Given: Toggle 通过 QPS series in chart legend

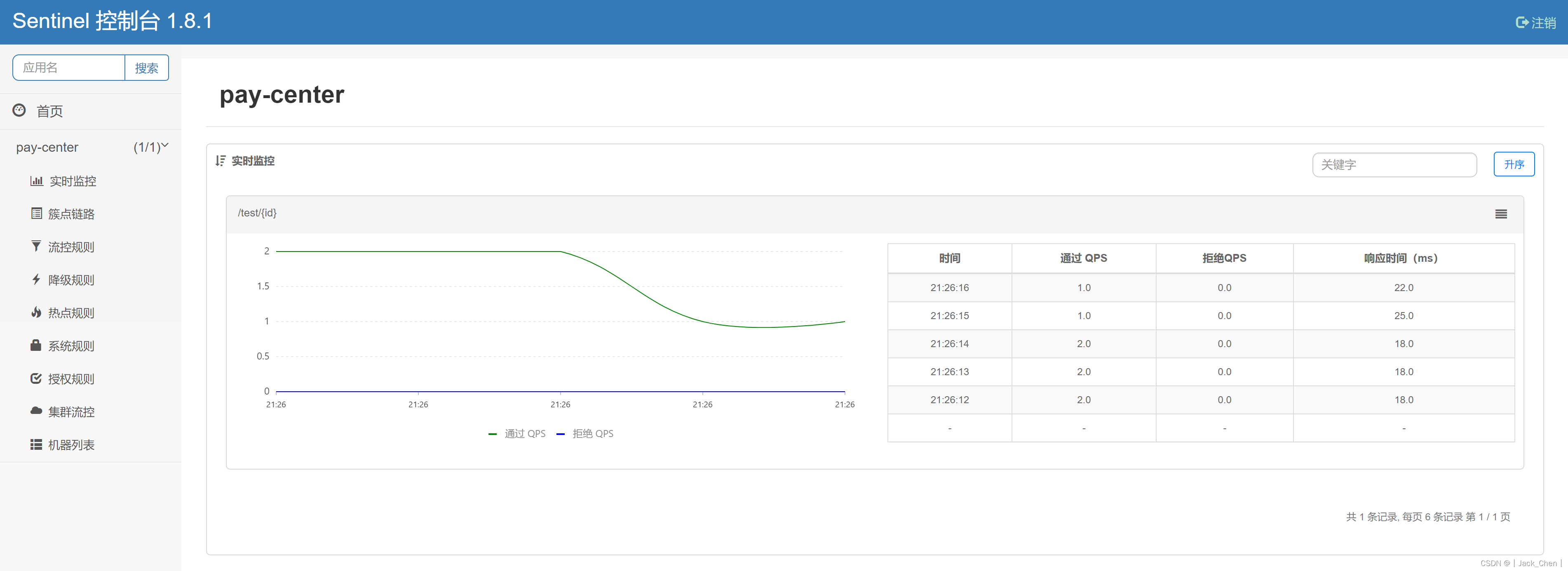Looking at the screenshot, I should [517, 433].
